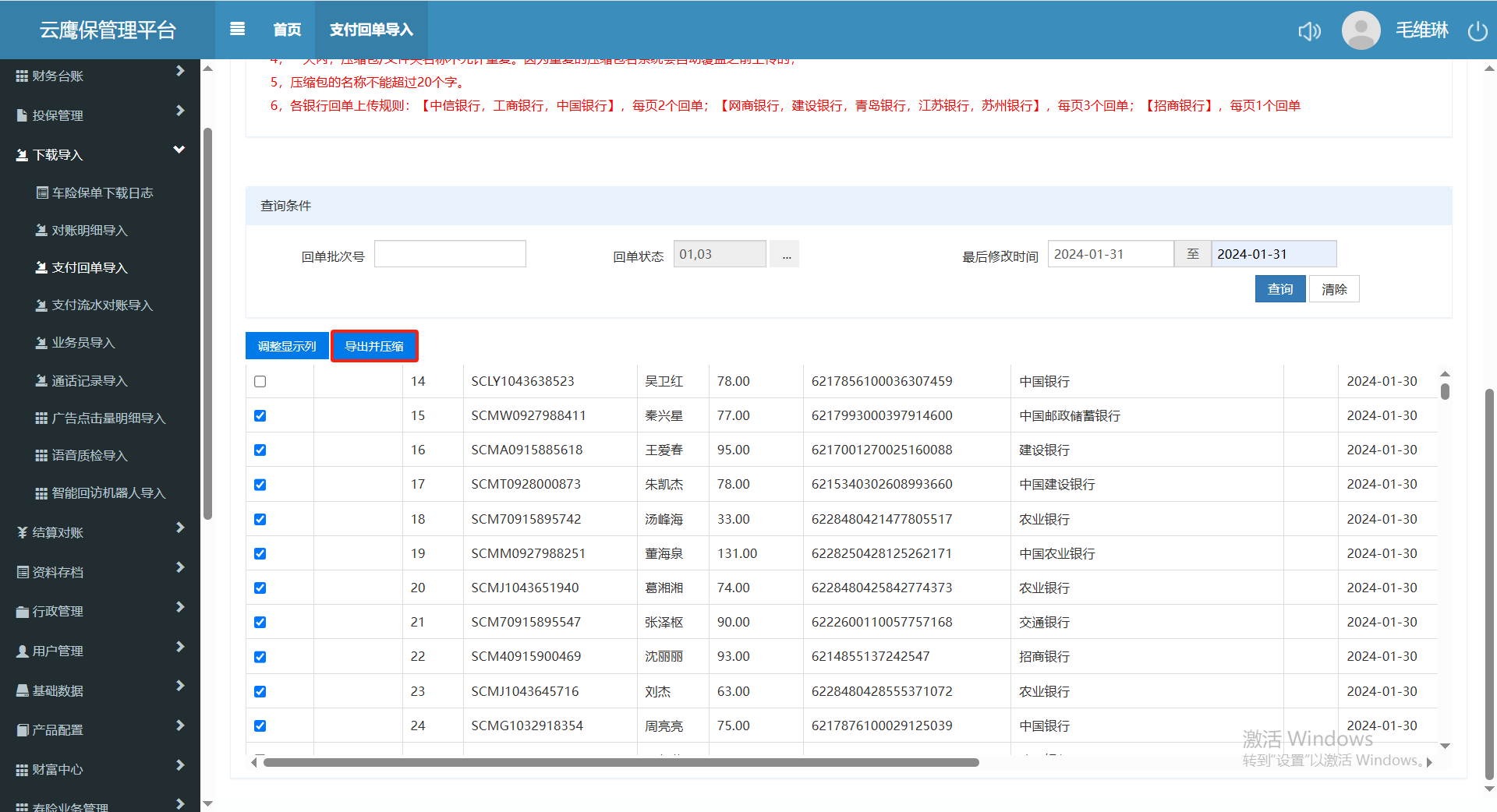Click the 查询 search button

pyautogui.click(x=1279, y=289)
